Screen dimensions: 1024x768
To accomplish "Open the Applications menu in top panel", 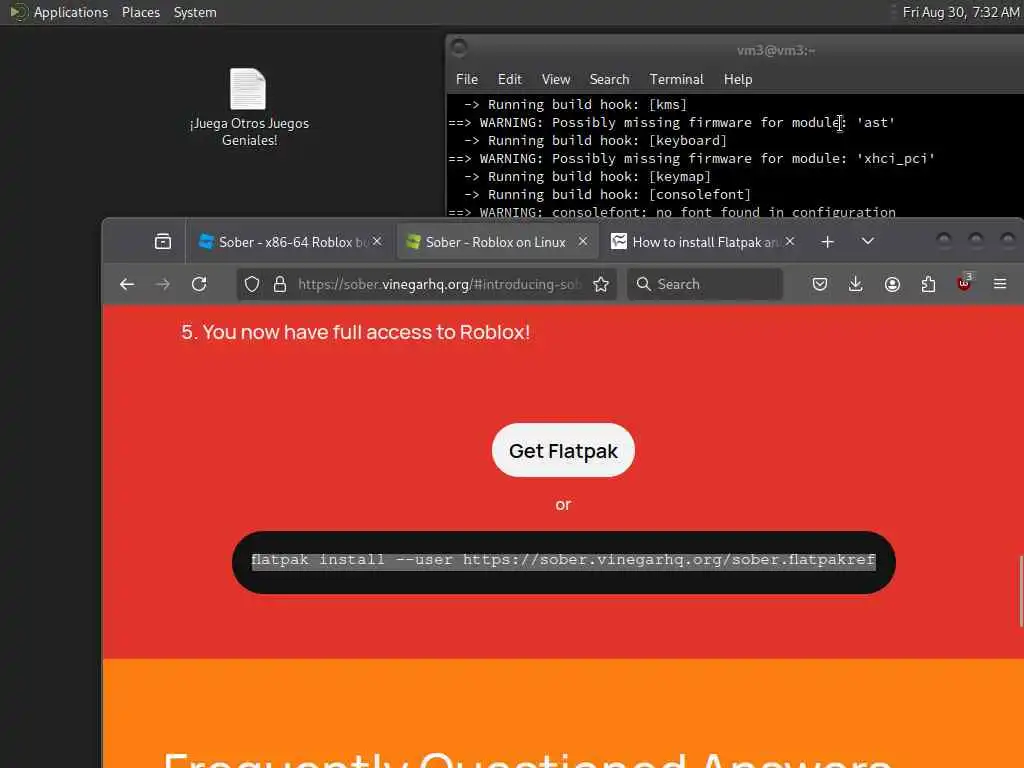I will point(71,12).
